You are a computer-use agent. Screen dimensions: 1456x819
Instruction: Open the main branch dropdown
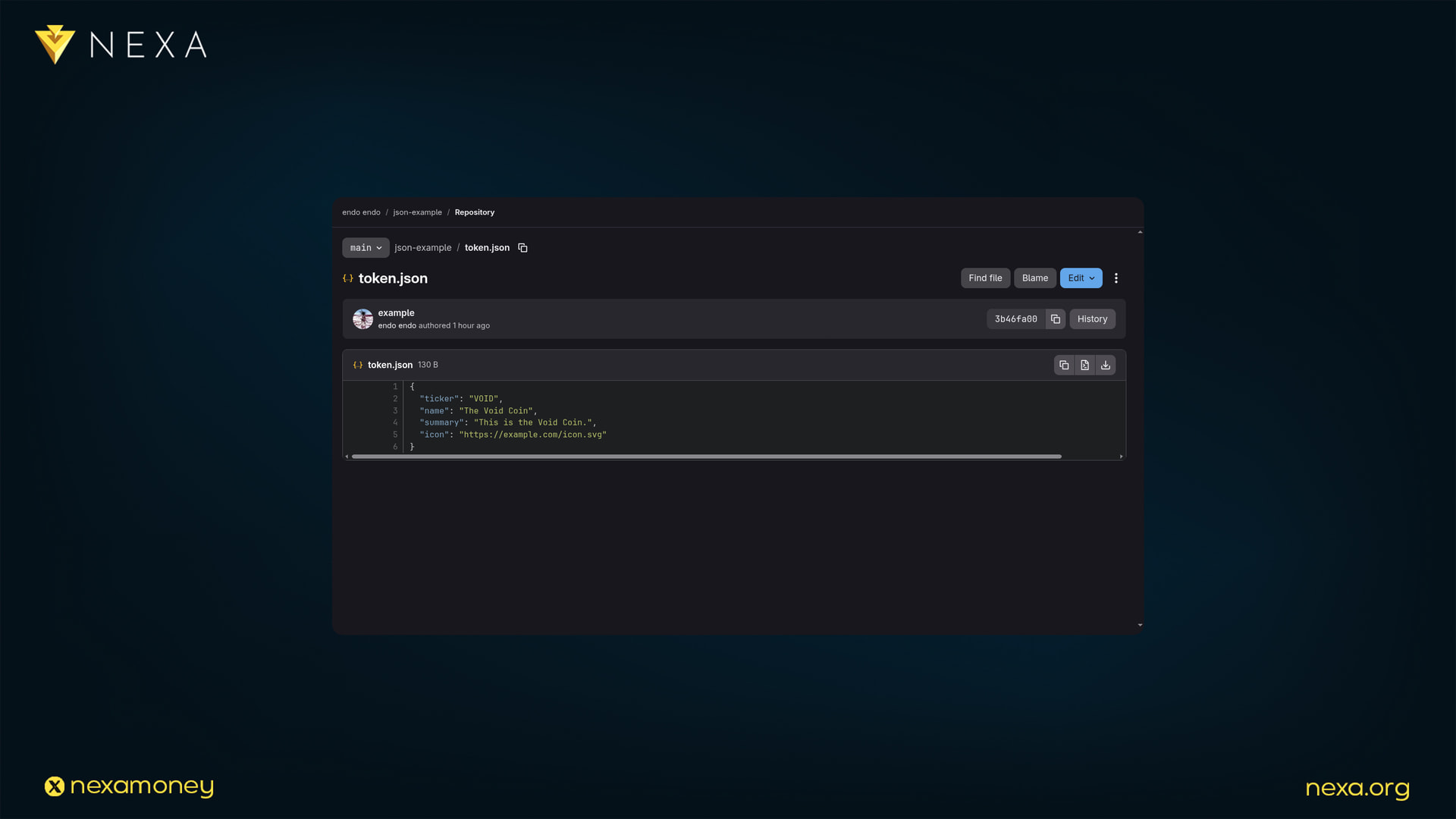click(x=366, y=248)
